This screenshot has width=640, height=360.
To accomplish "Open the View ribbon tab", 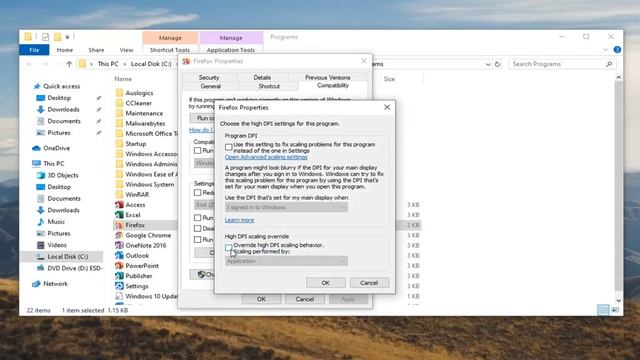I will [x=127, y=50].
